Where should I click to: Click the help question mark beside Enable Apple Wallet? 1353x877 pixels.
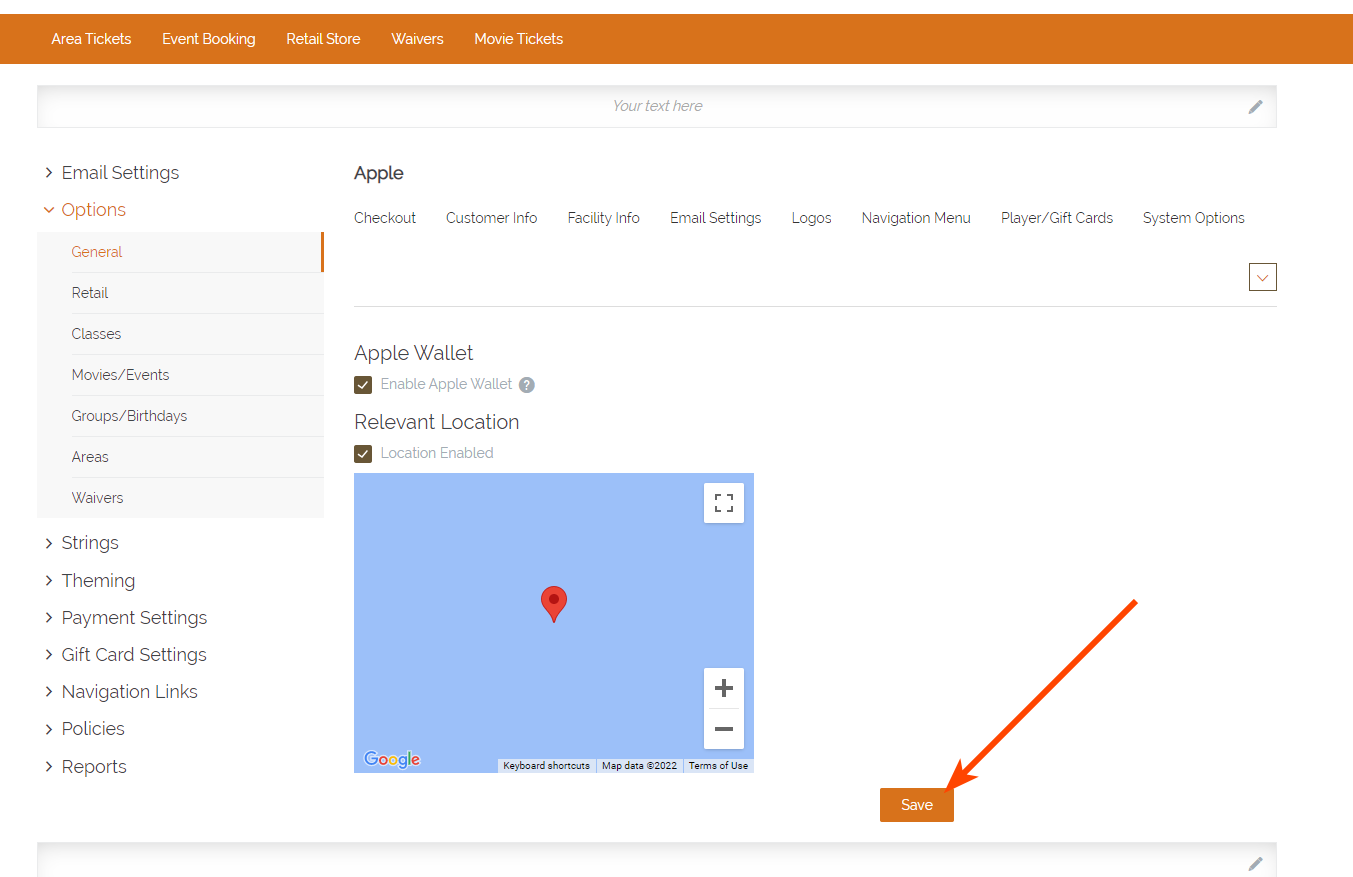click(527, 385)
